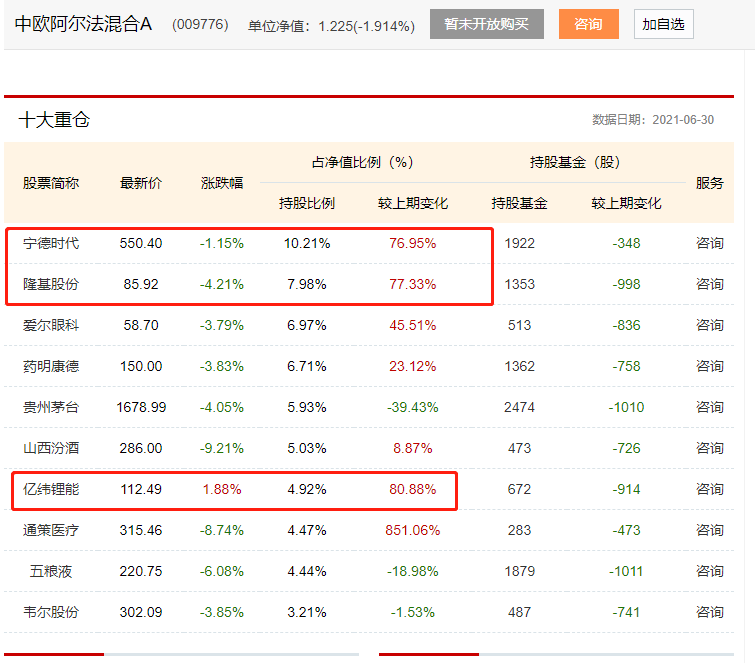Open 咨询 link in 山西汾酒 row
This screenshot has width=755, height=663.
[709, 448]
